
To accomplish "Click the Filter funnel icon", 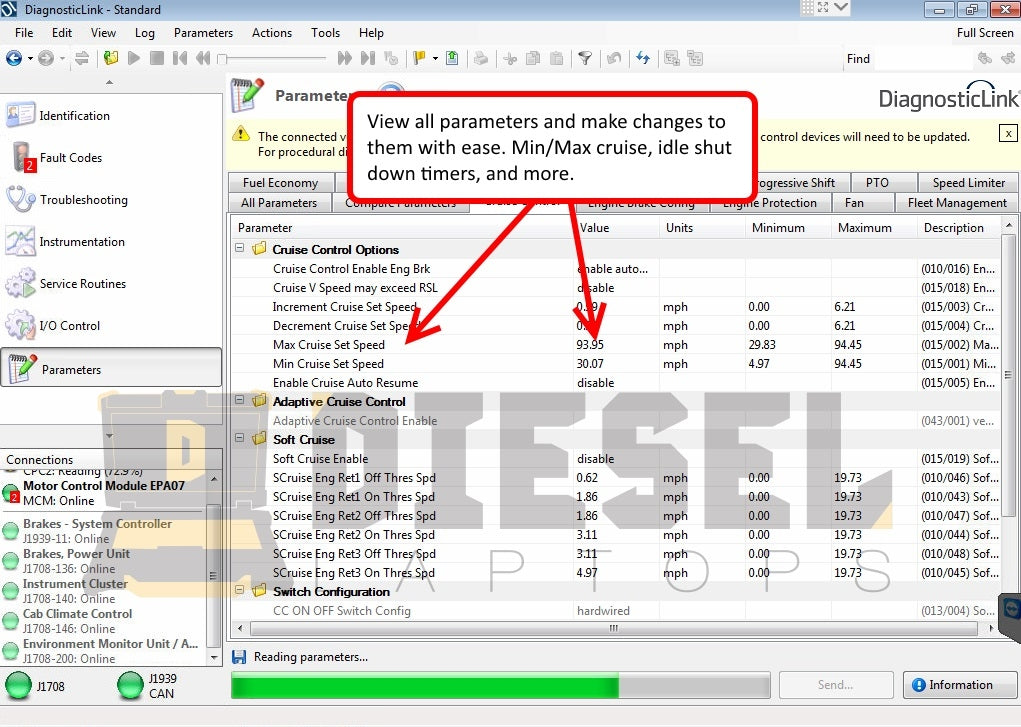I will (585, 59).
